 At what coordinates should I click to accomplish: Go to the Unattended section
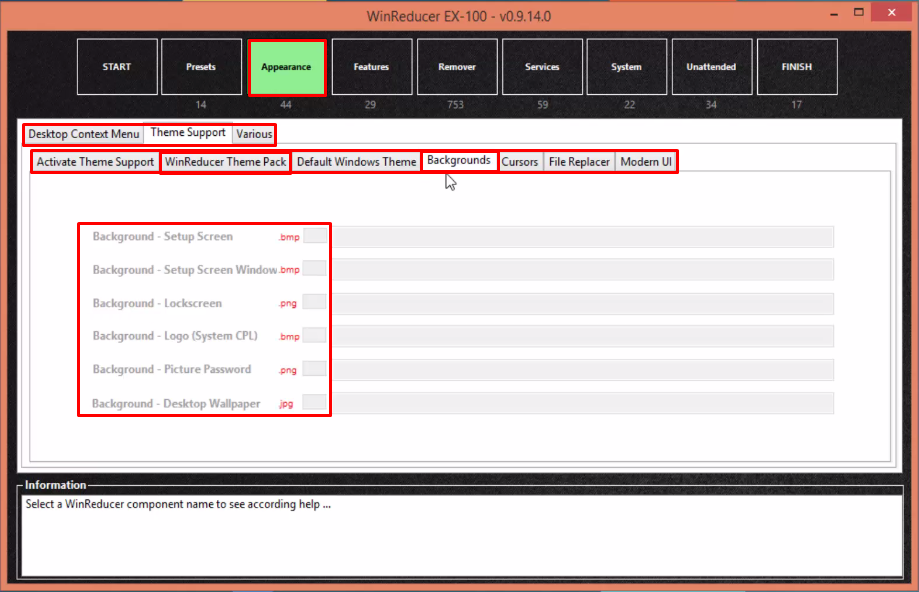tap(712, 67)
